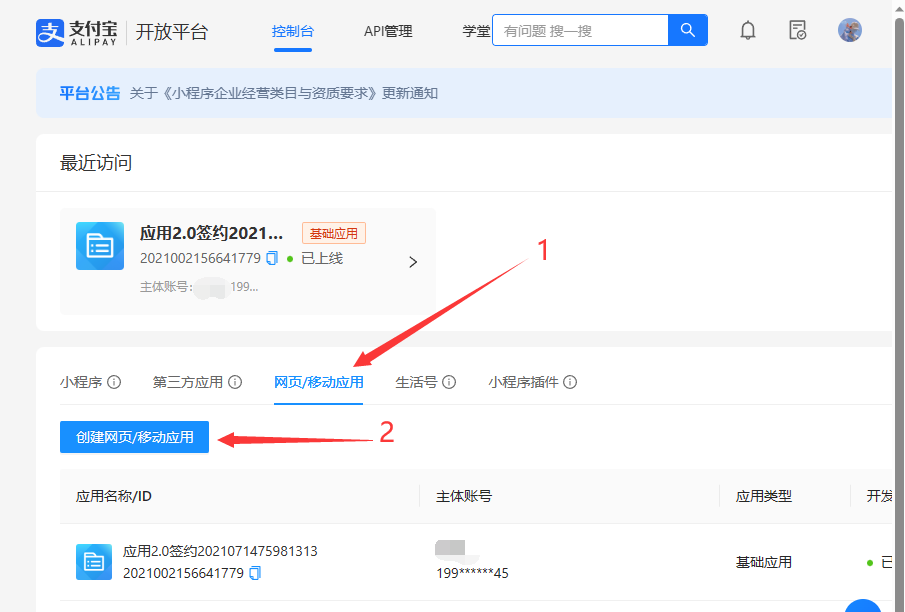
Task: Click the agreement document icon in header
Action: [x=797, y=31]
